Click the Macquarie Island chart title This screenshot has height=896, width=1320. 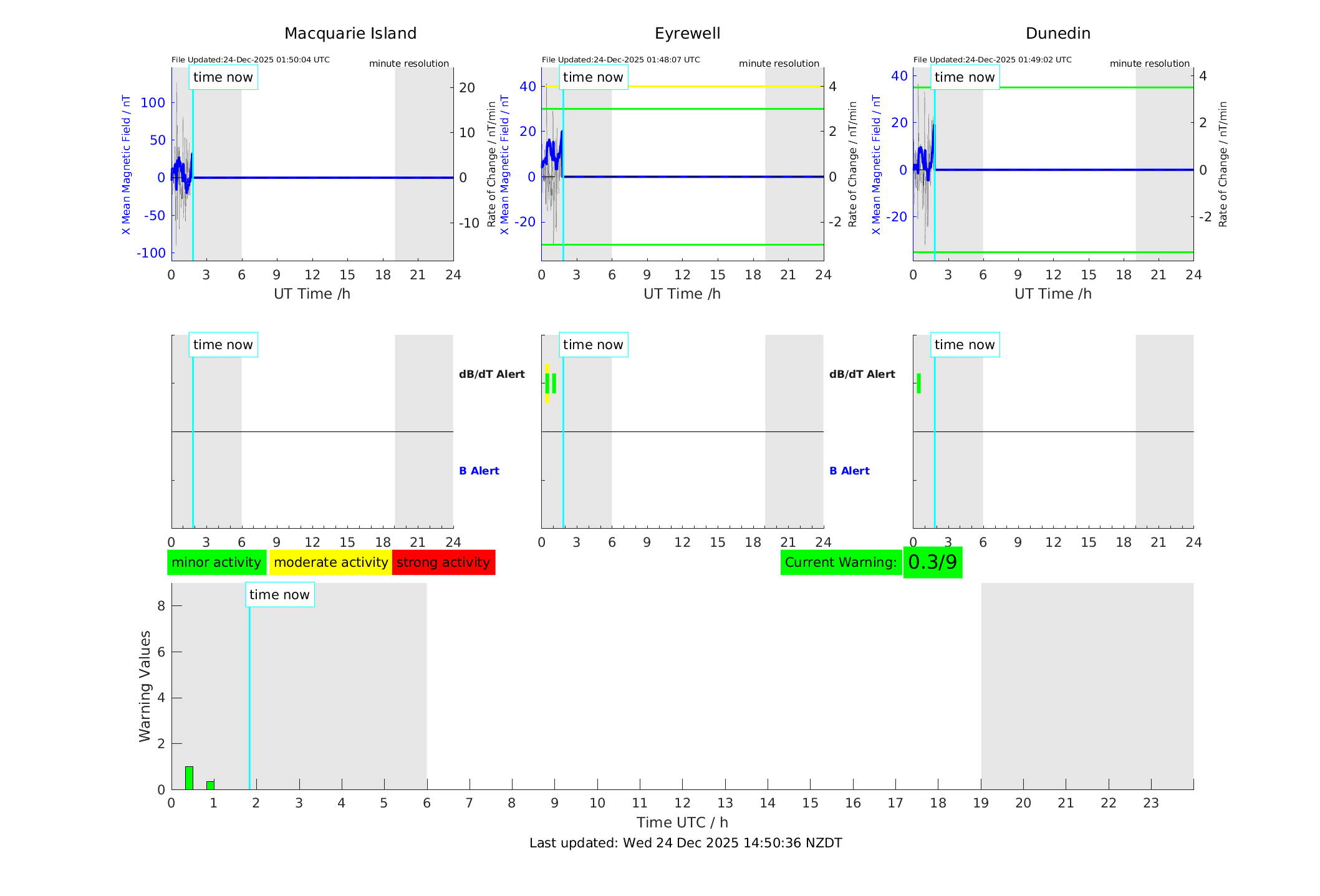(x=350, y=34)
